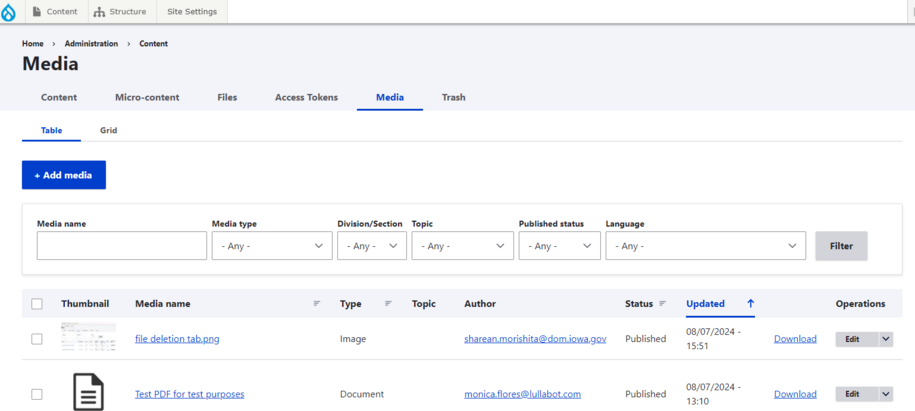Click the Status column sort icon
The height and width of the screenshot is (411, 915).
coord(662,304)
